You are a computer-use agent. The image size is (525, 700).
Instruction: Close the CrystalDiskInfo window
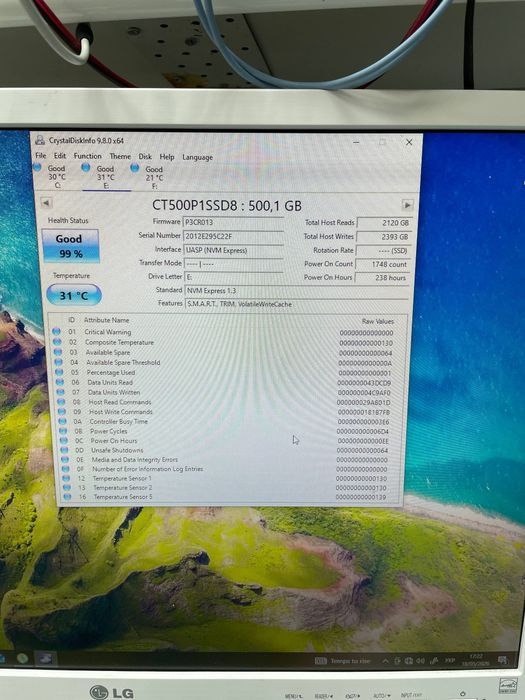pos(408,142)
